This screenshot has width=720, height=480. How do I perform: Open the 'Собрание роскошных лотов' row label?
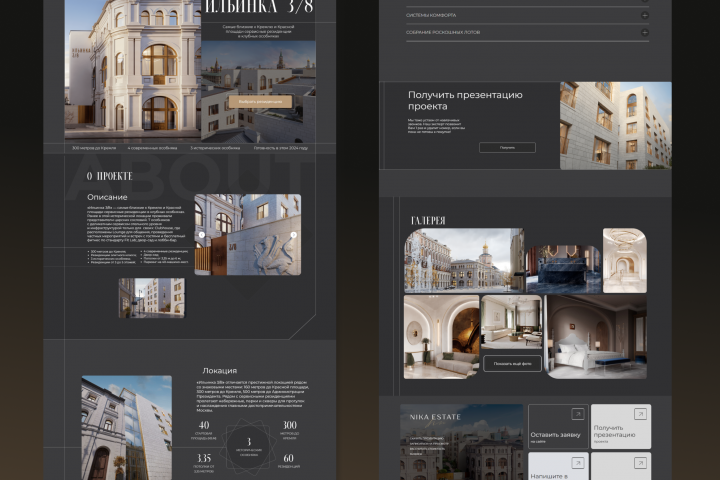coord(443,32)
